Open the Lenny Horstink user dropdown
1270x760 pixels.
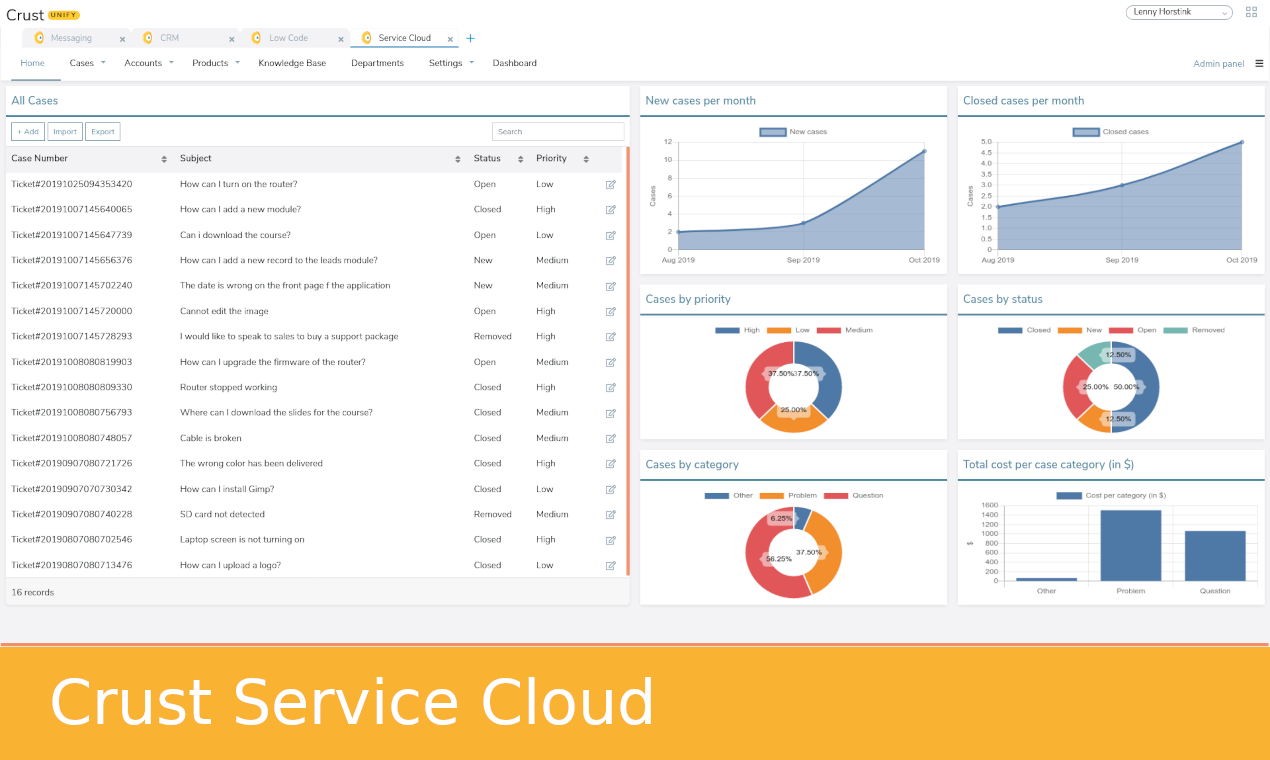pyautogui.click(x=1180, y=12)
